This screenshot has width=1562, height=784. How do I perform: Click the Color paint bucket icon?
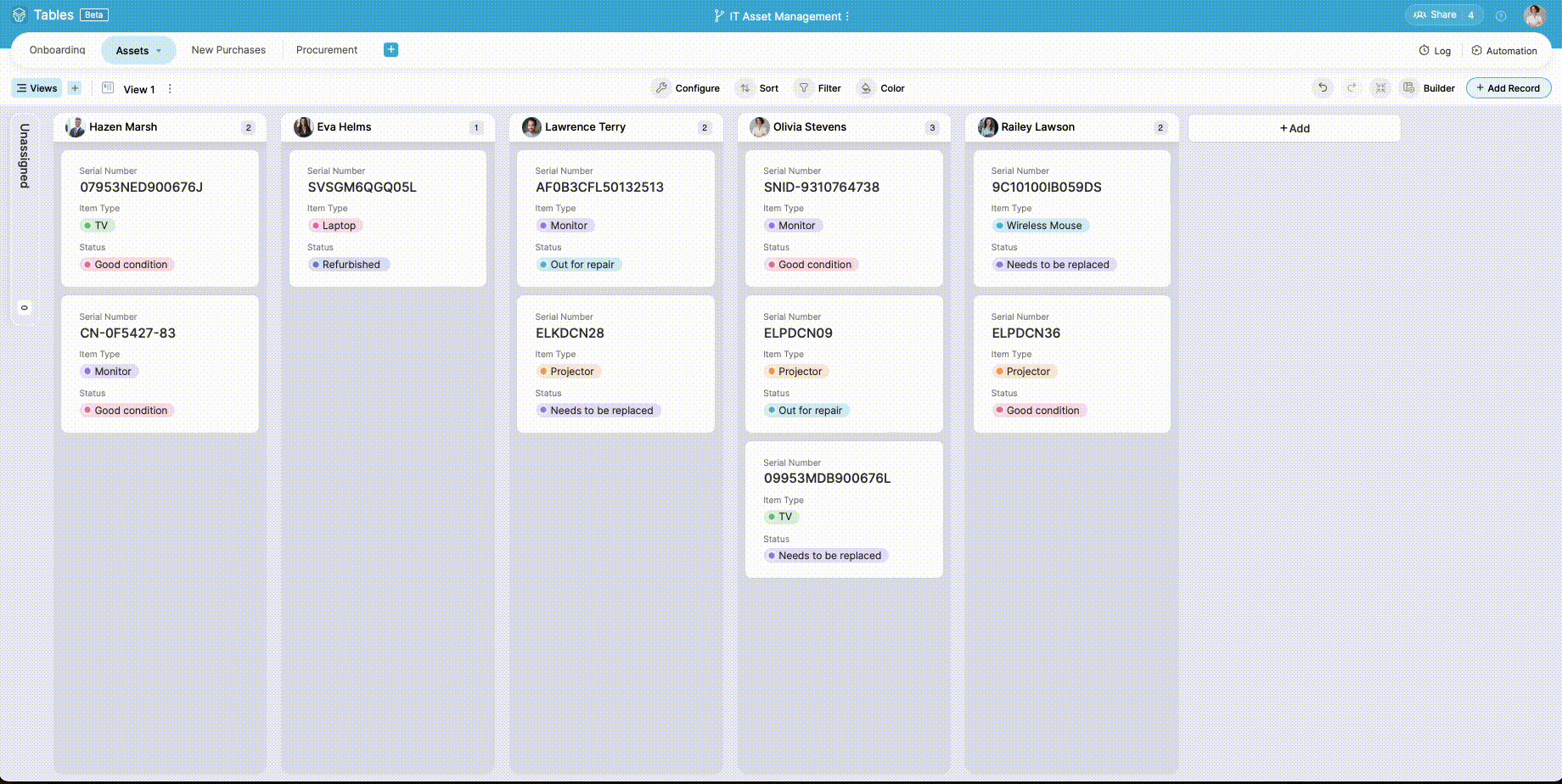click(866, 87)
